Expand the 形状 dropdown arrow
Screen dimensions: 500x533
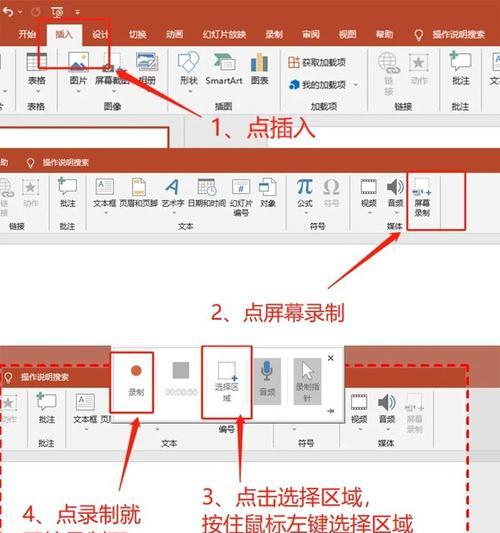coord(189,91)
